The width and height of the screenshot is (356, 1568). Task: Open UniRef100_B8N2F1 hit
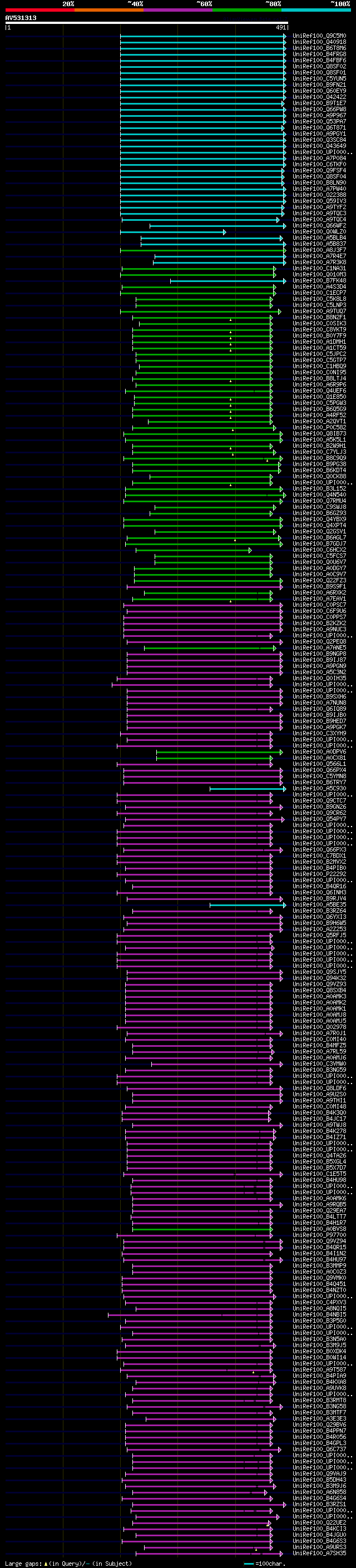coord(319,317)
